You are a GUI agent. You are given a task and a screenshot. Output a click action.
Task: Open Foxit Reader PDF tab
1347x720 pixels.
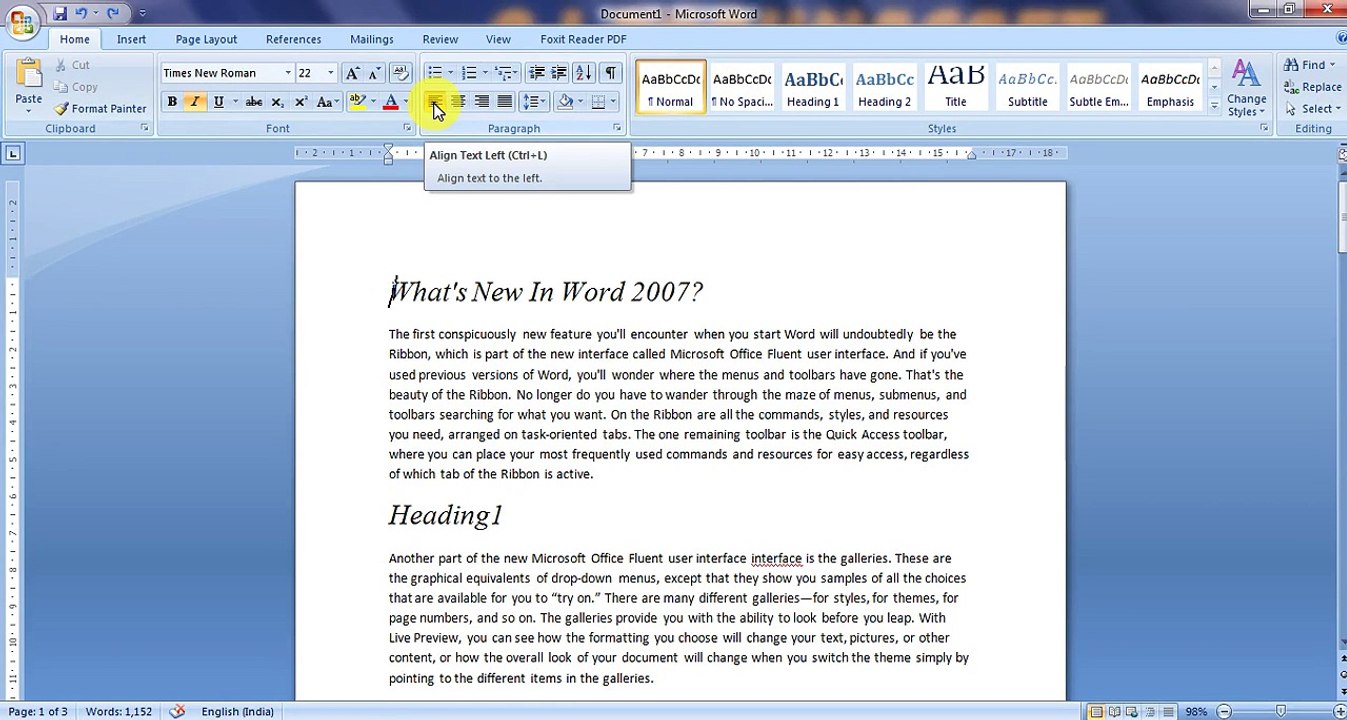(583, 39)
